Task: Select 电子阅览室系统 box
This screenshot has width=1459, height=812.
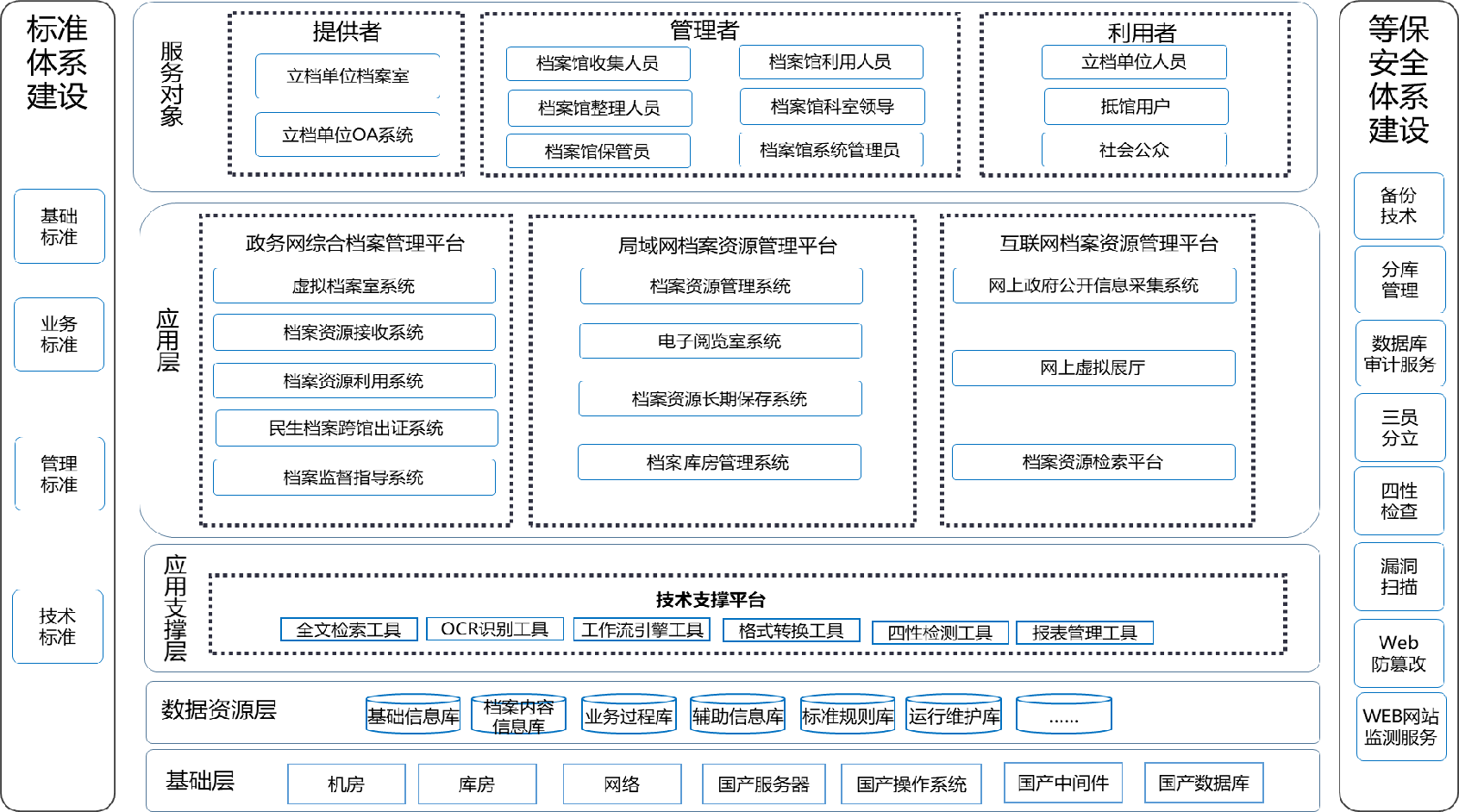Action: pyautogui.click(x=721, y=341)
